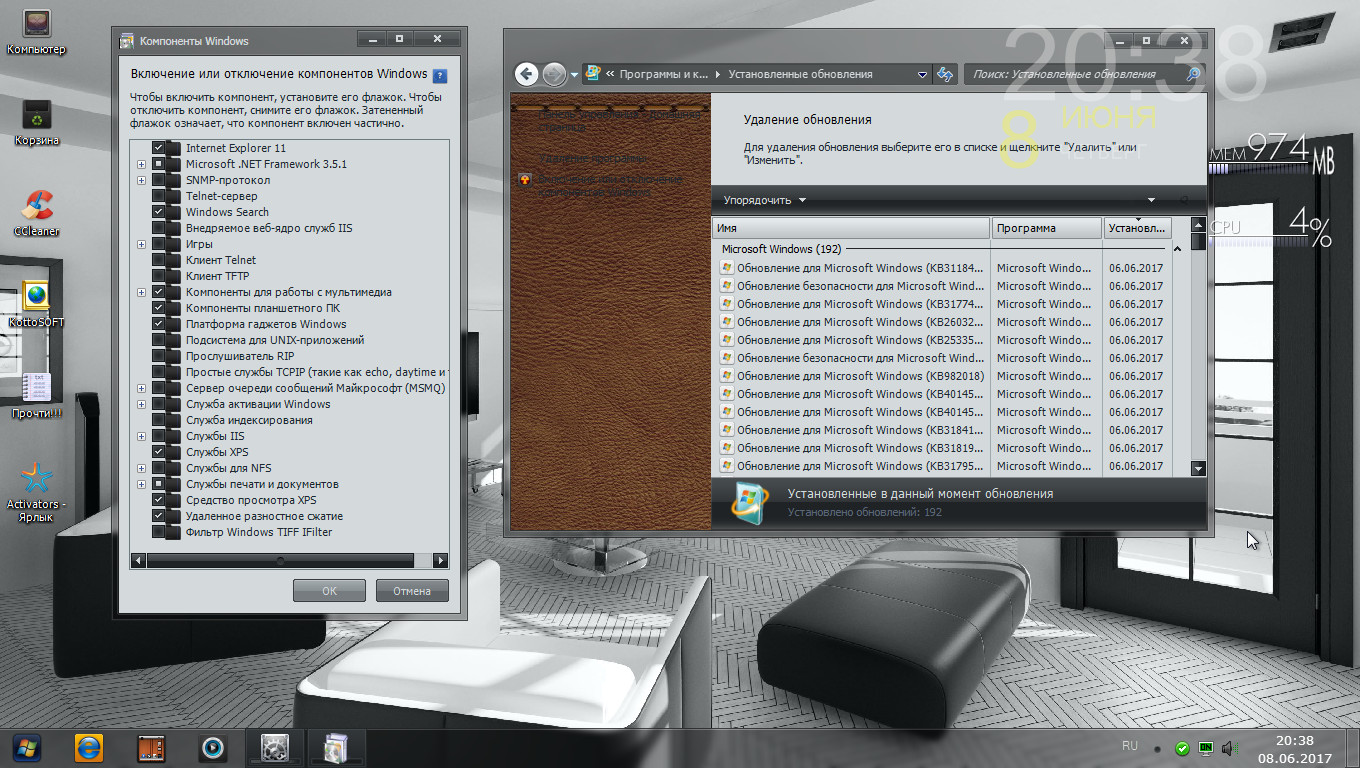Toggle the Windows Search component checkbox

click(x=159, y=212)
